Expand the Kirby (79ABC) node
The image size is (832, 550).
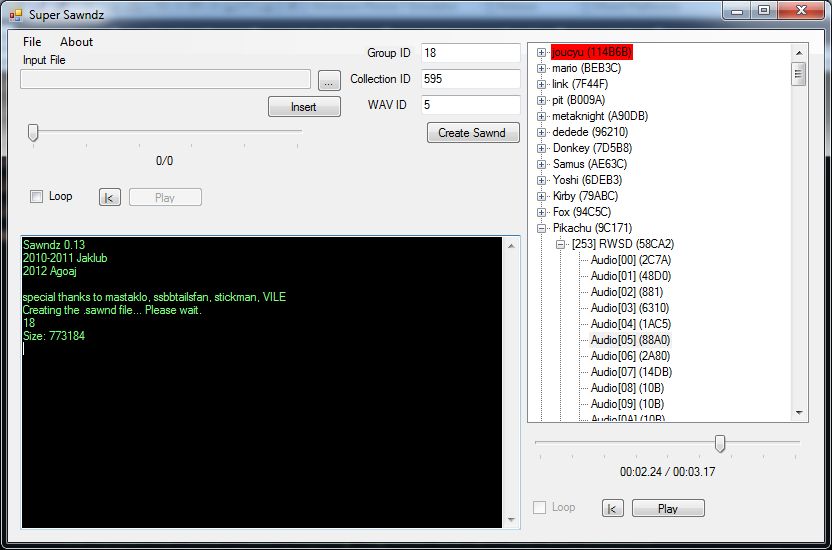click(541, 196)
